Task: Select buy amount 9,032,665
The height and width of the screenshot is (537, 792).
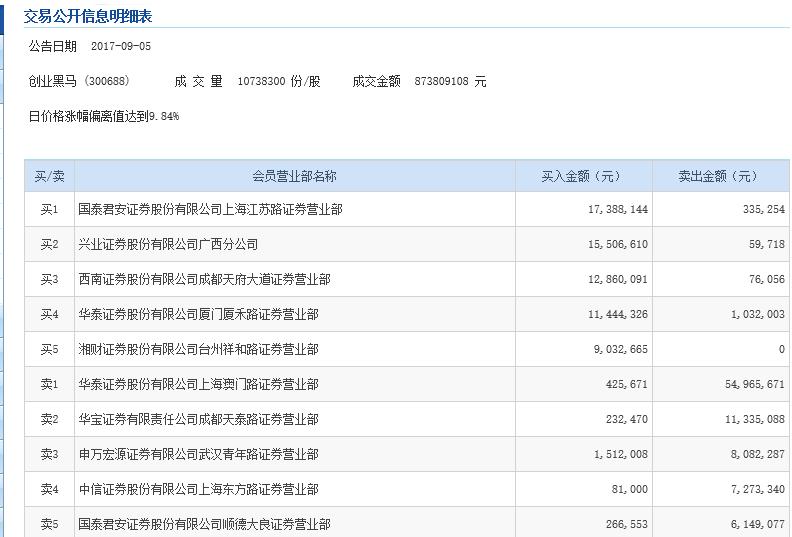Action: click(621, 349)
